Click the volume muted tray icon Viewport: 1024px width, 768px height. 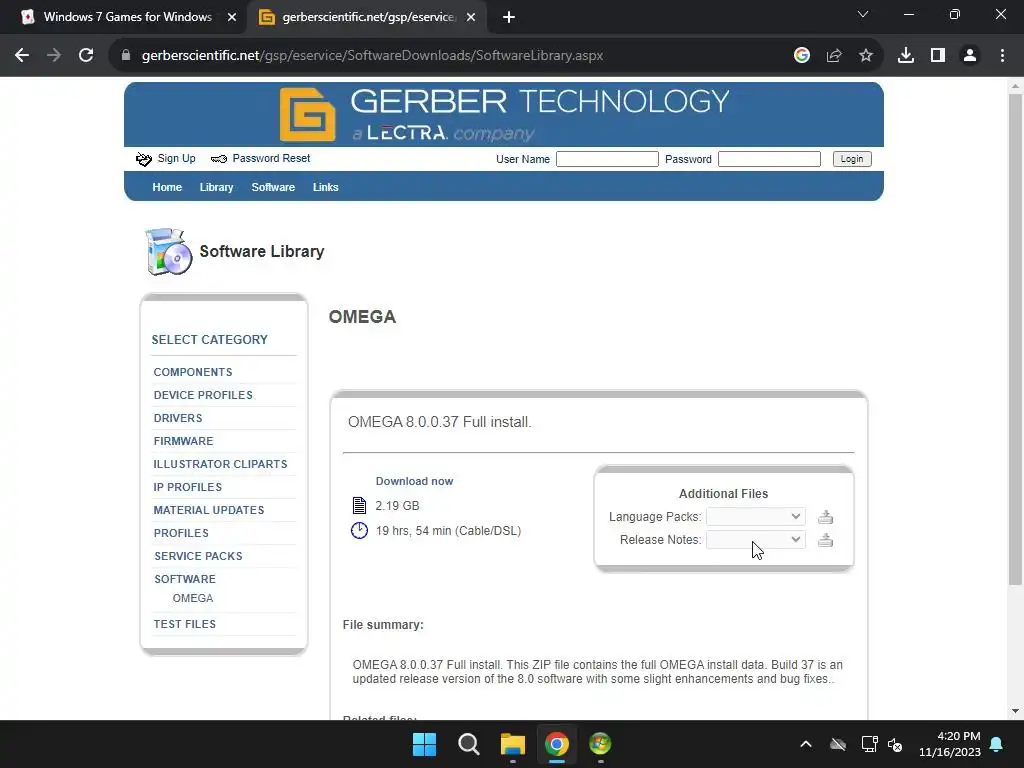pos(895,744)
